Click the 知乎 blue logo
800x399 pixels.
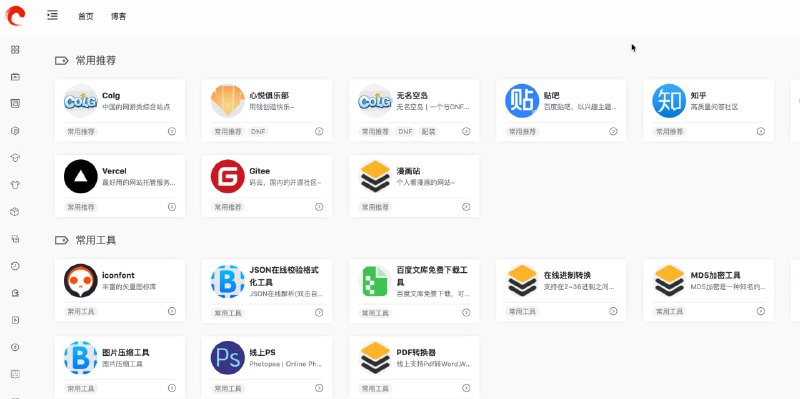click(x=669, y=101)
